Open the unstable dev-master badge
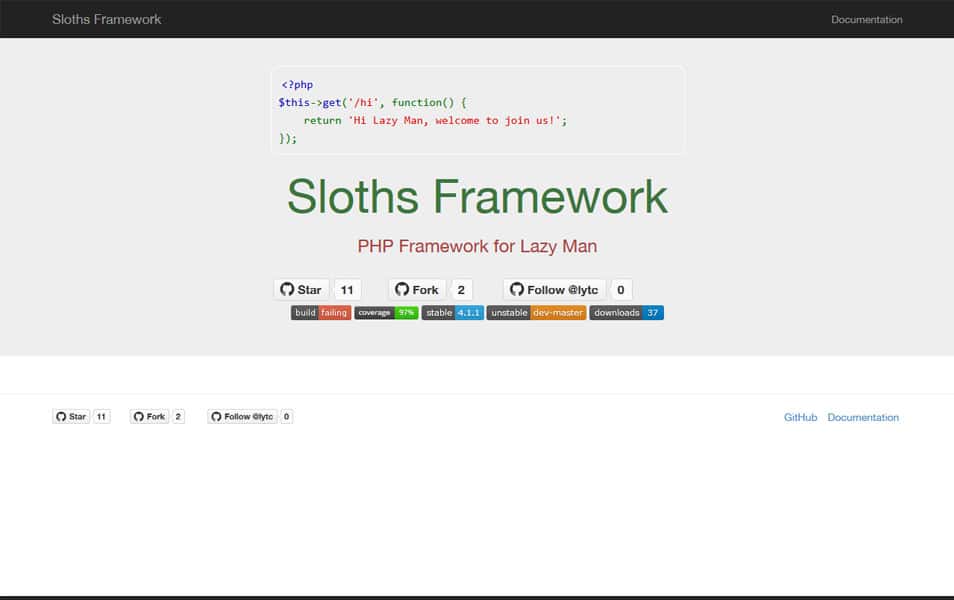Viewport: 954px width, 600px height. click(536, 313)
